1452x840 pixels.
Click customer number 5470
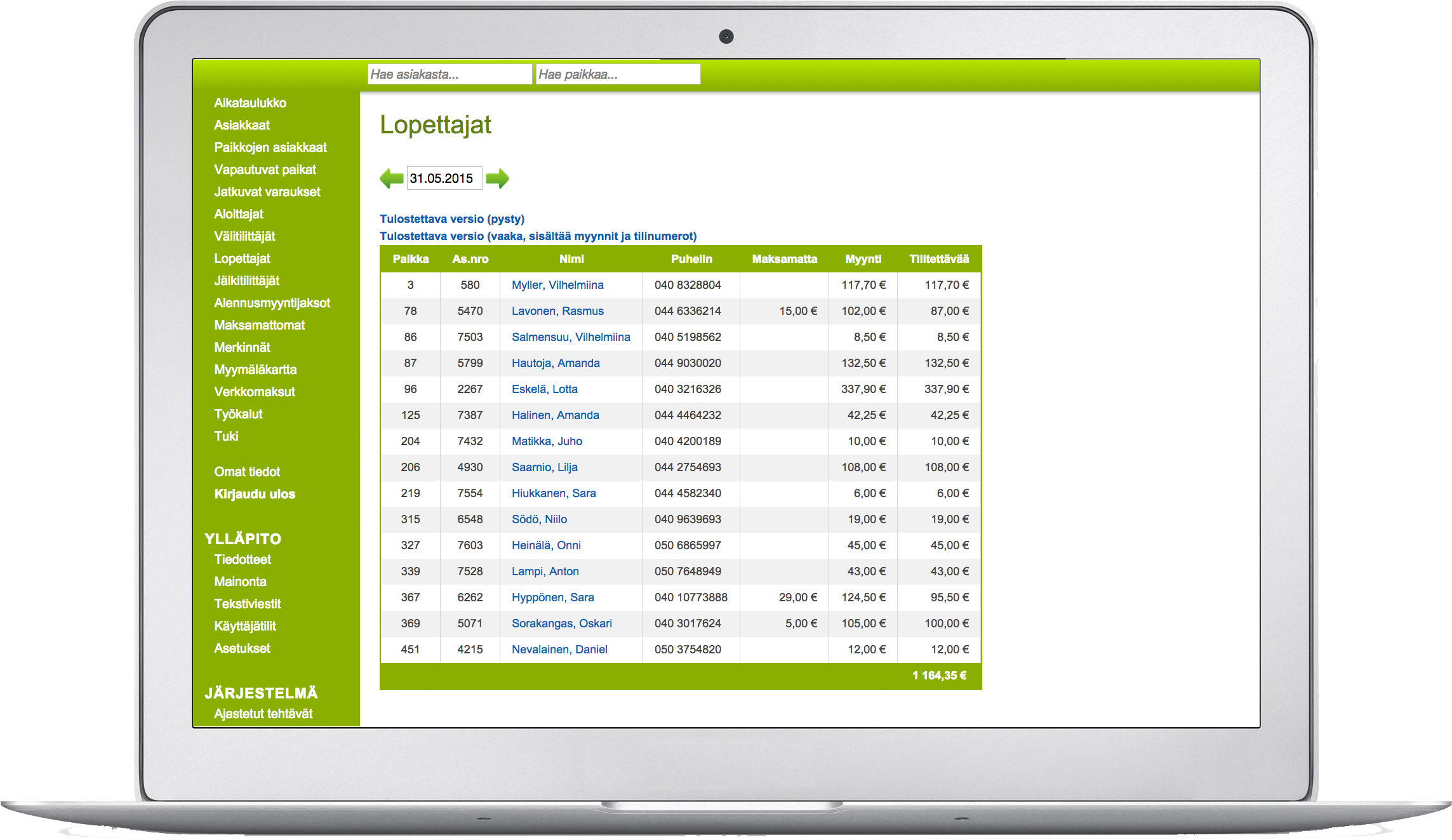click(470, 311)
